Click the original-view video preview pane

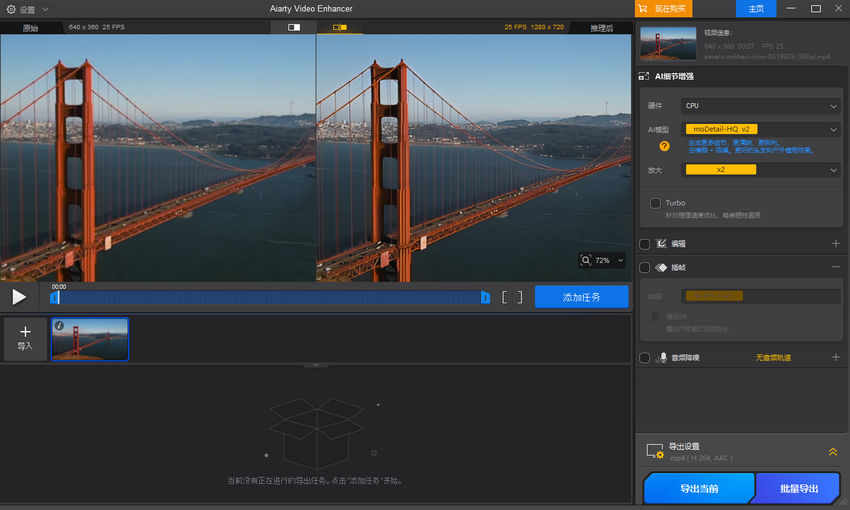(158, 158)
